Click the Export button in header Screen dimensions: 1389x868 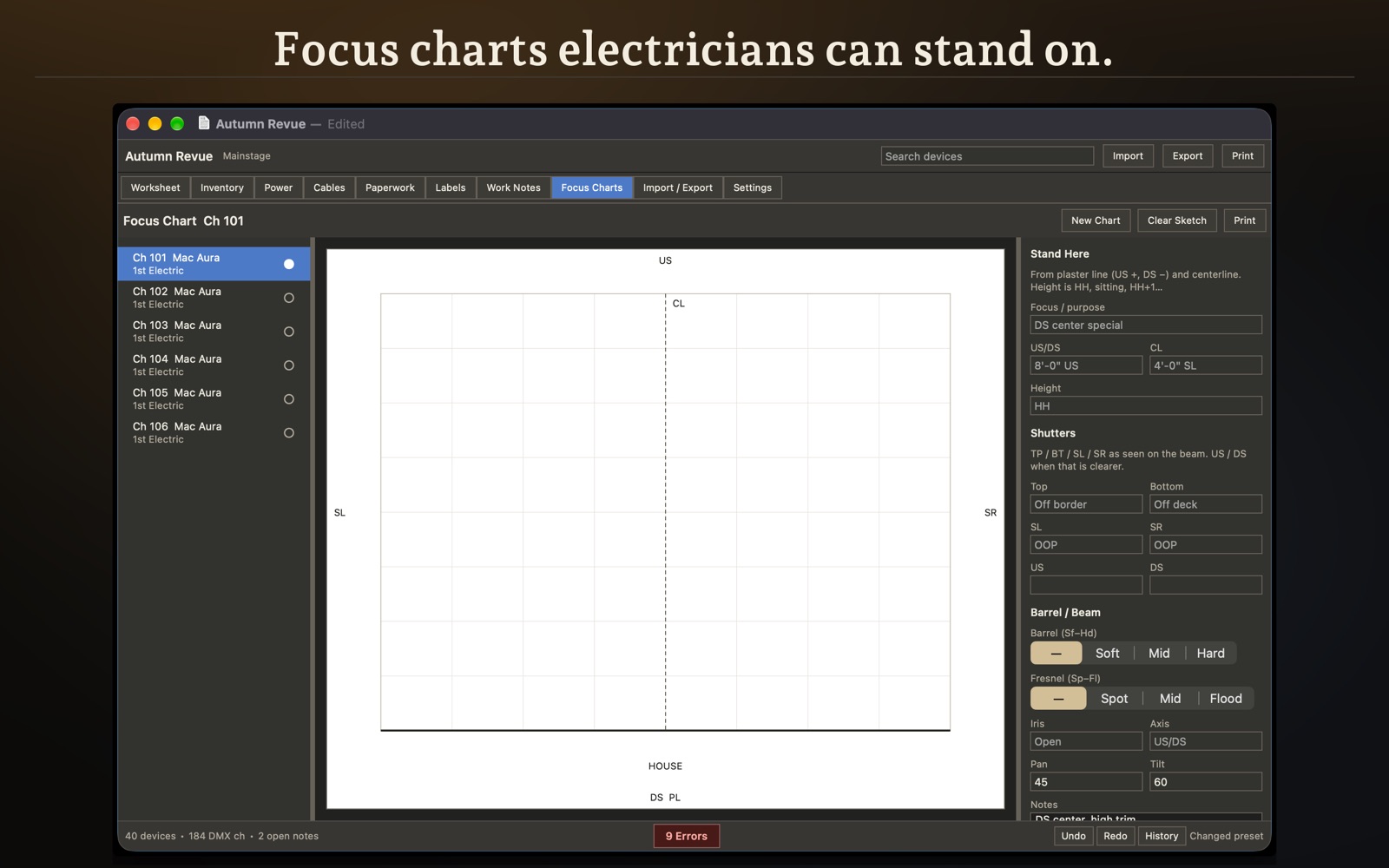pos(1188,156)
